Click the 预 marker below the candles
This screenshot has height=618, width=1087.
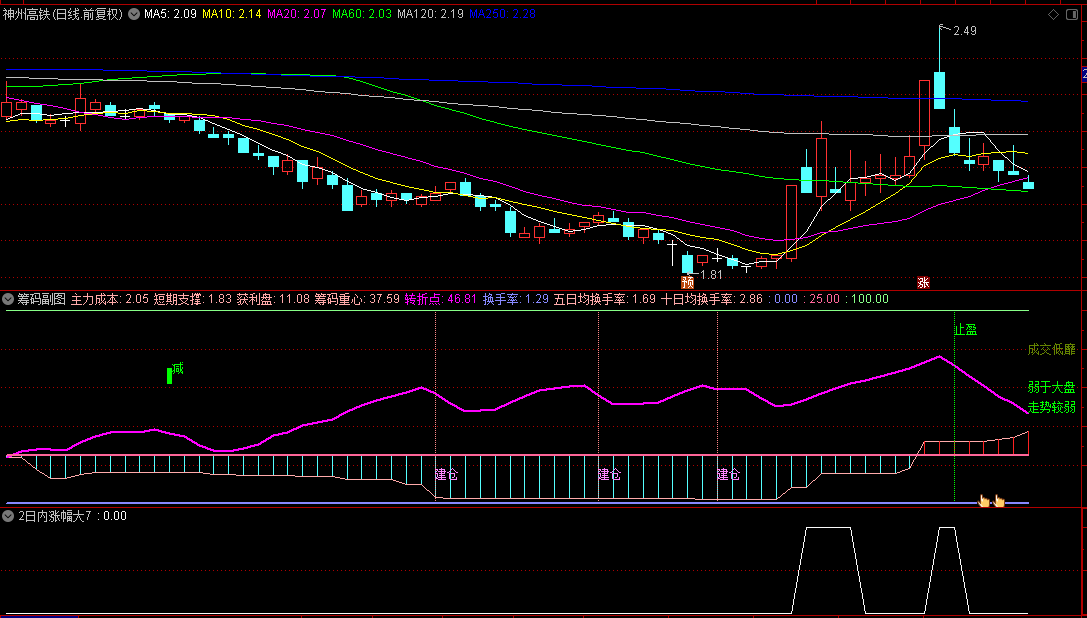tap(688, 282)
